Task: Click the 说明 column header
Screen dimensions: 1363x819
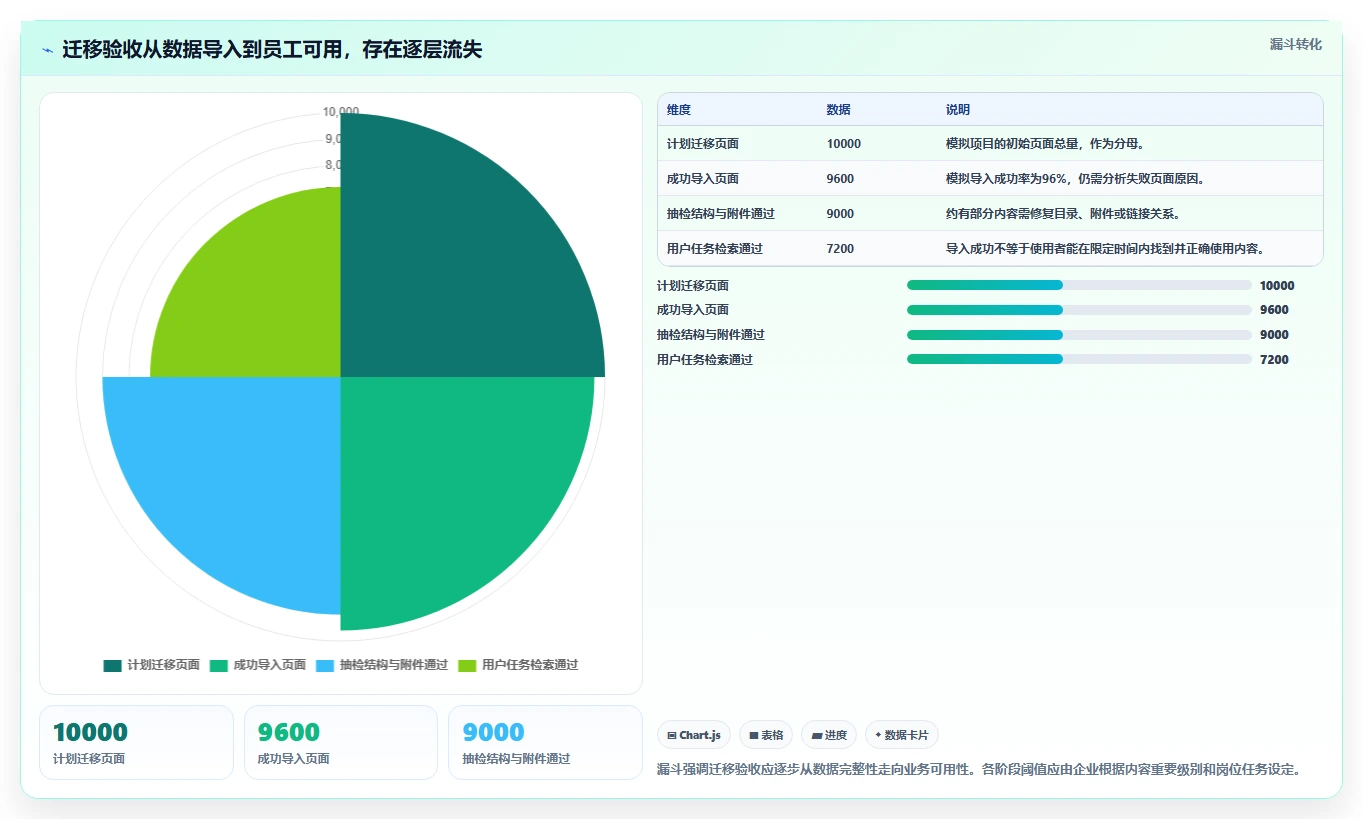Action: point(958,110)
